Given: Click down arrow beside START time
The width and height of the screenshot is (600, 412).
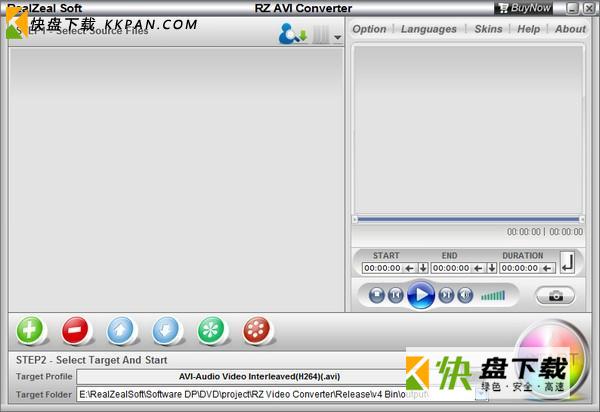Looking at the screenshot, I should (x=423, y=268).
